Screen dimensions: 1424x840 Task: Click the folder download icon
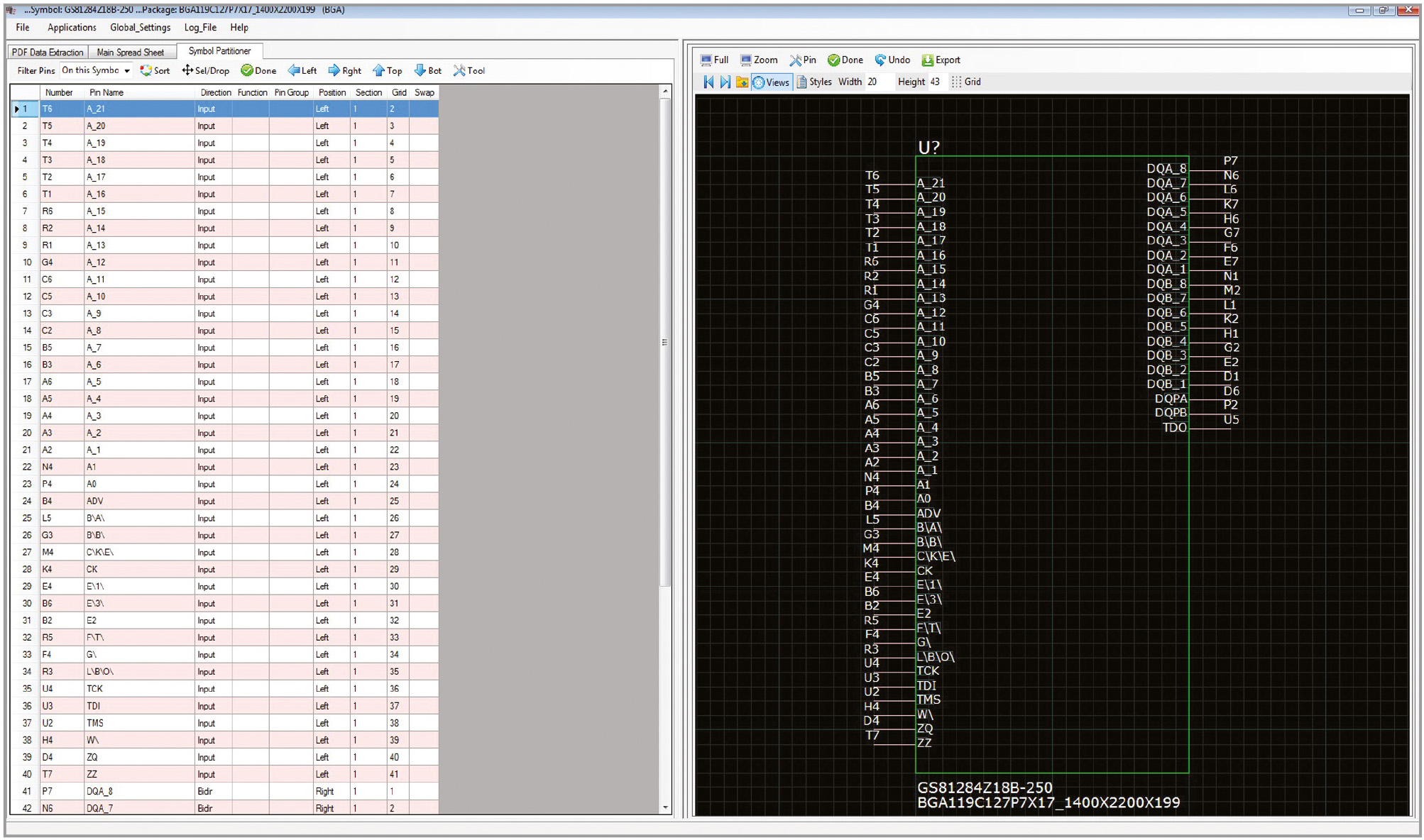(x=742, y=82)
